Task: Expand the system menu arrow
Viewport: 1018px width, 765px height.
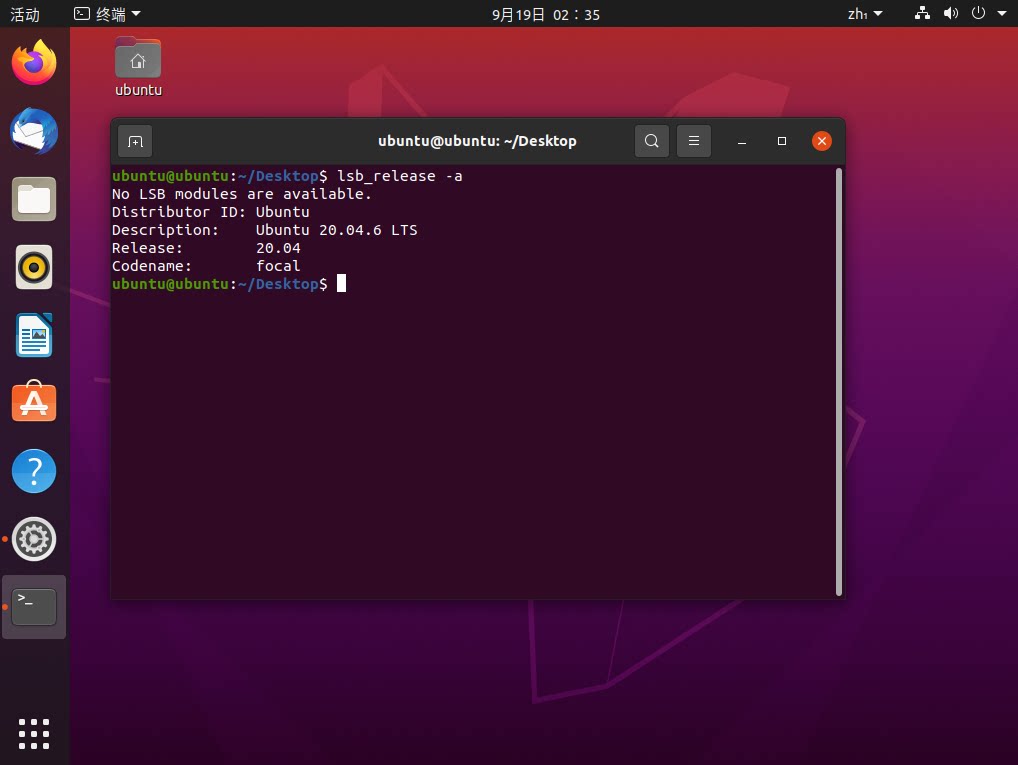Action: pos(1002,14)
